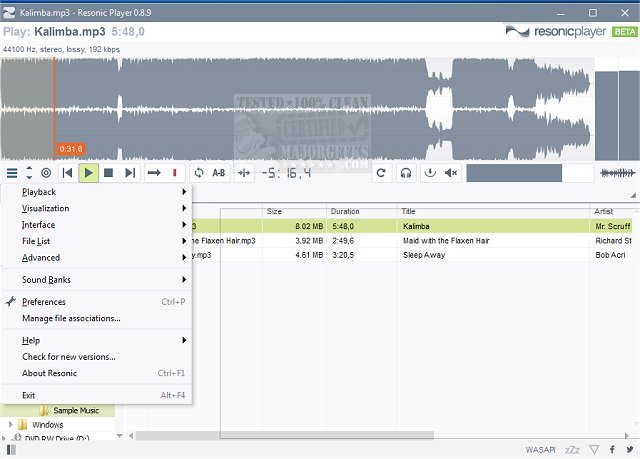The image size is (640, 459).
Task: Open the File List submenu
Action: [97, 241]
